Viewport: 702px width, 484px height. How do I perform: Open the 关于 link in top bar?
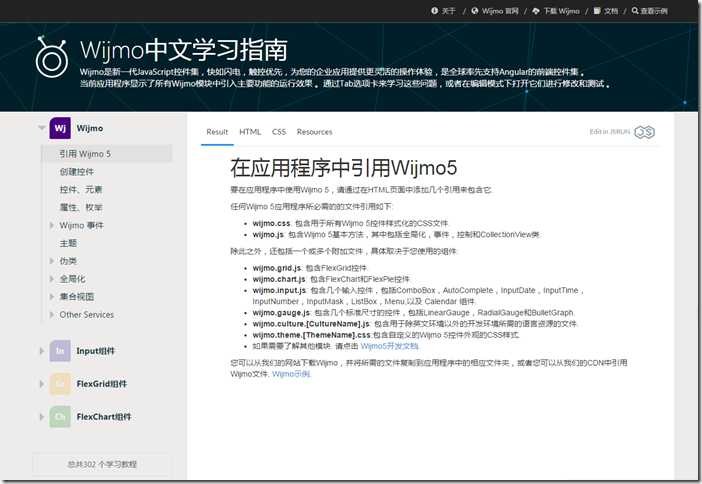(x=448, y=11)
